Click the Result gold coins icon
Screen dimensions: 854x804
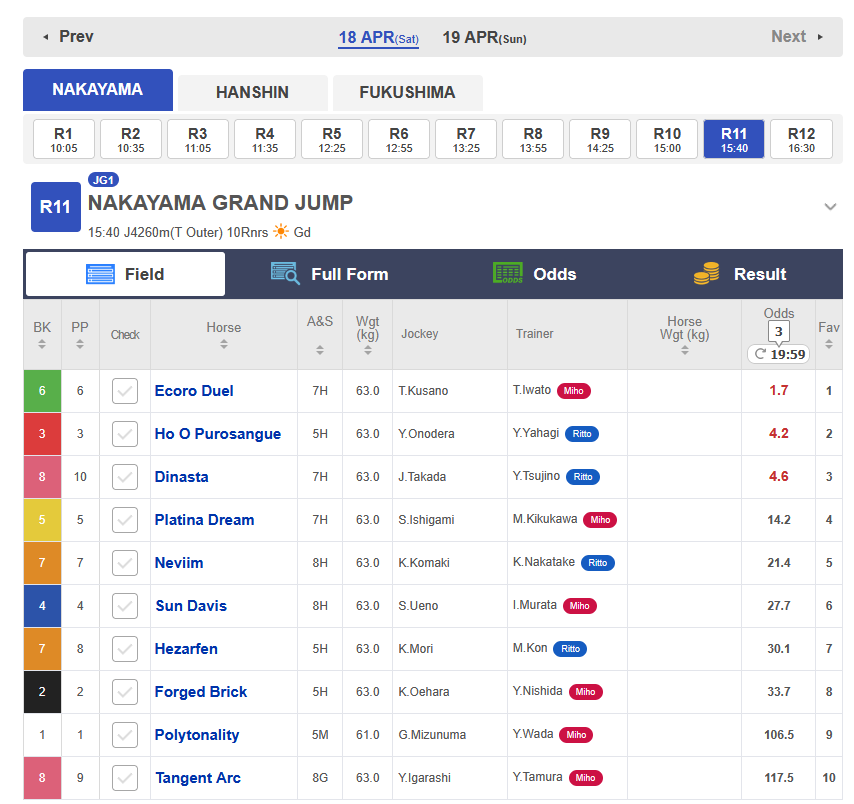[x=707, y=274]
